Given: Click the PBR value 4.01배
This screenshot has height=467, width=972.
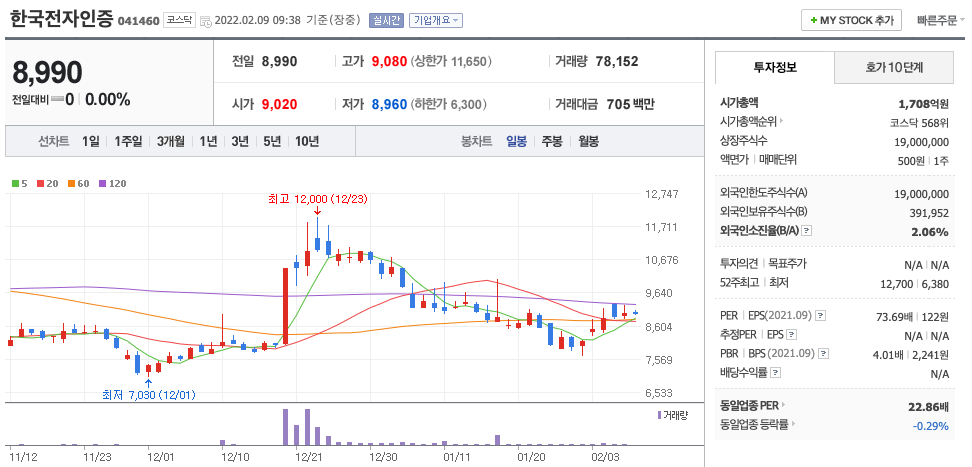Looking at the screenshot, I should coord(888,355).
